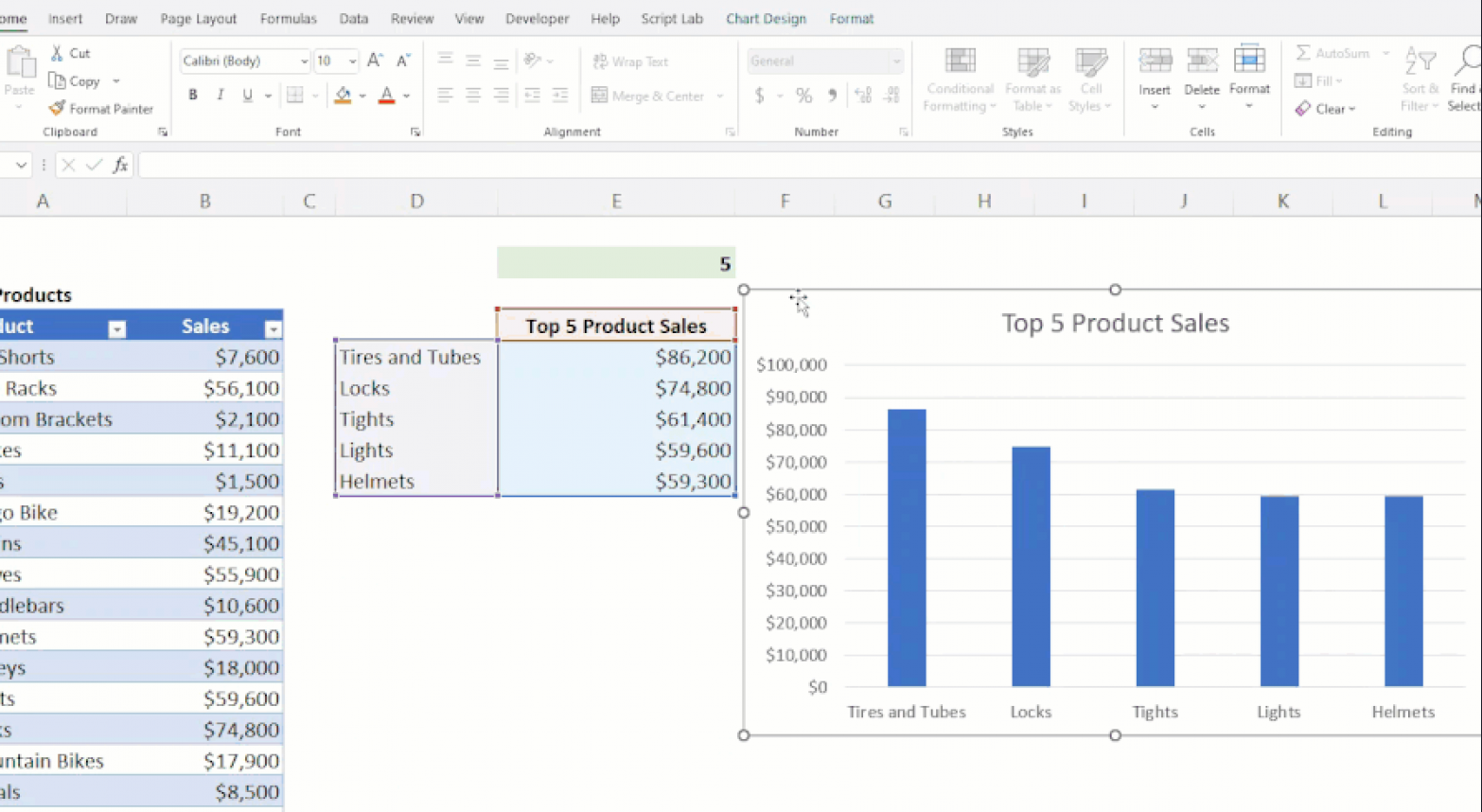The height and width of the screenshot is (812, 1482).
Task: Click the Cut scissors icon
Action: (x=58, y=54)
